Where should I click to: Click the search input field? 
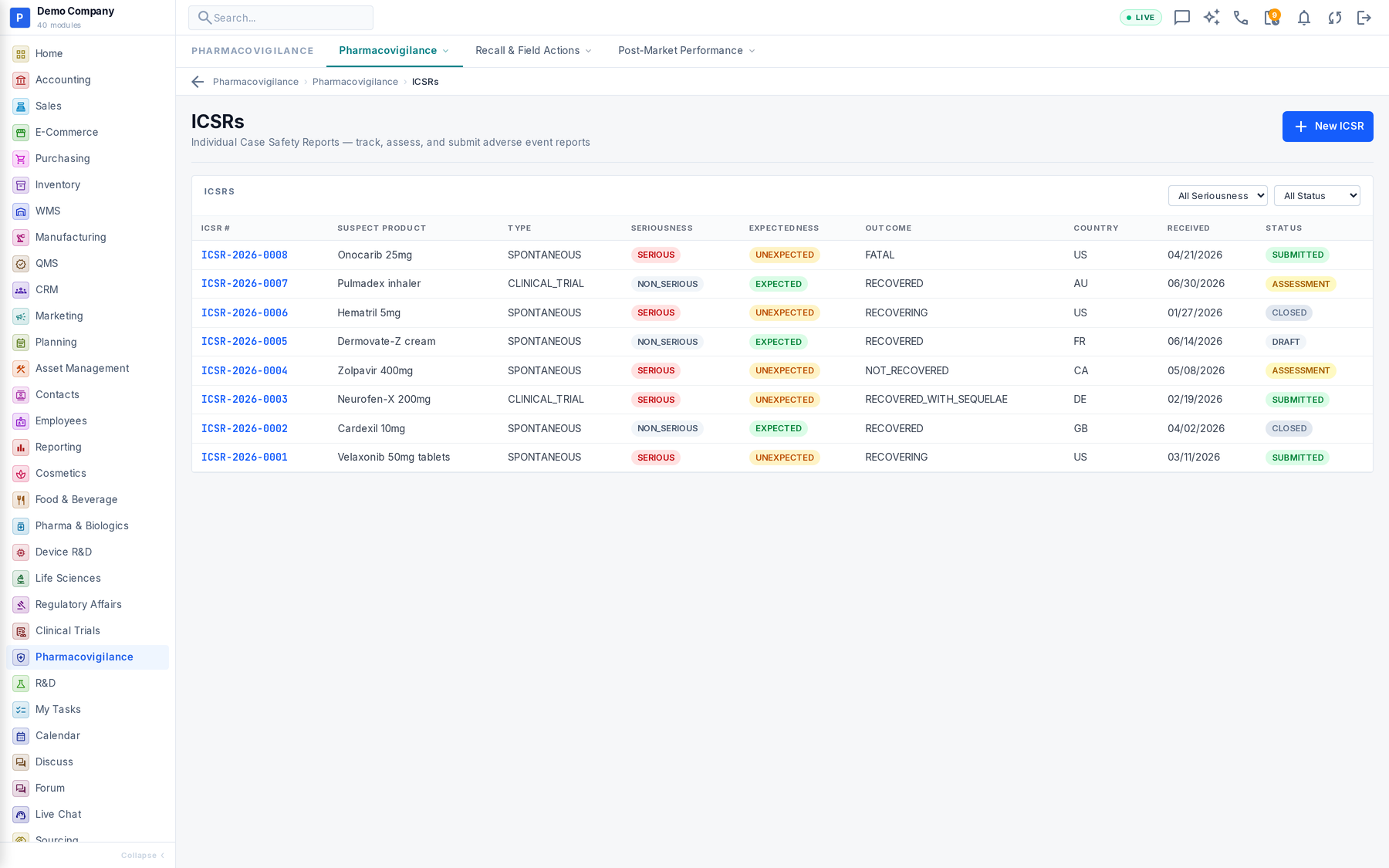pyautogui.click(x=281, y=18)
